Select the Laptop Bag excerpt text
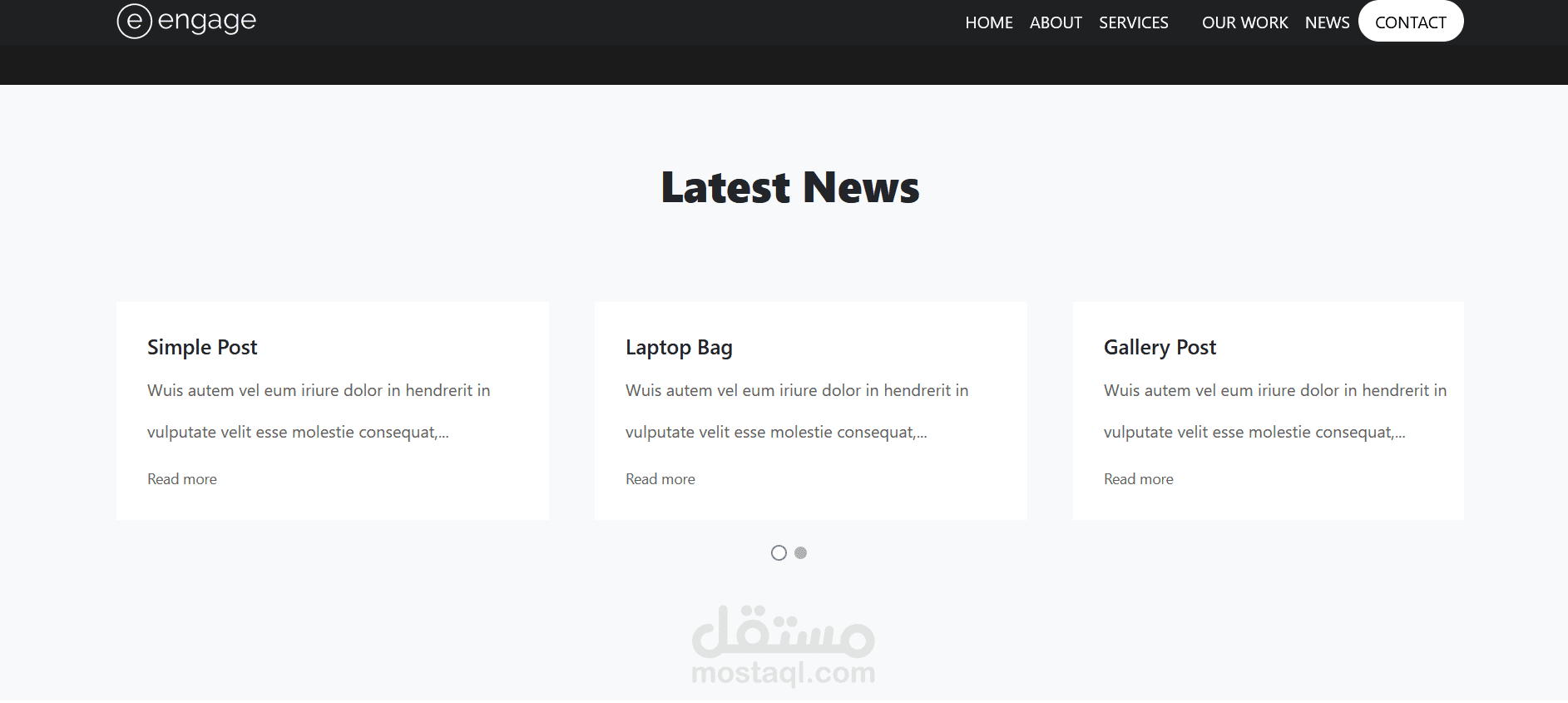 (x=797, y=411)
